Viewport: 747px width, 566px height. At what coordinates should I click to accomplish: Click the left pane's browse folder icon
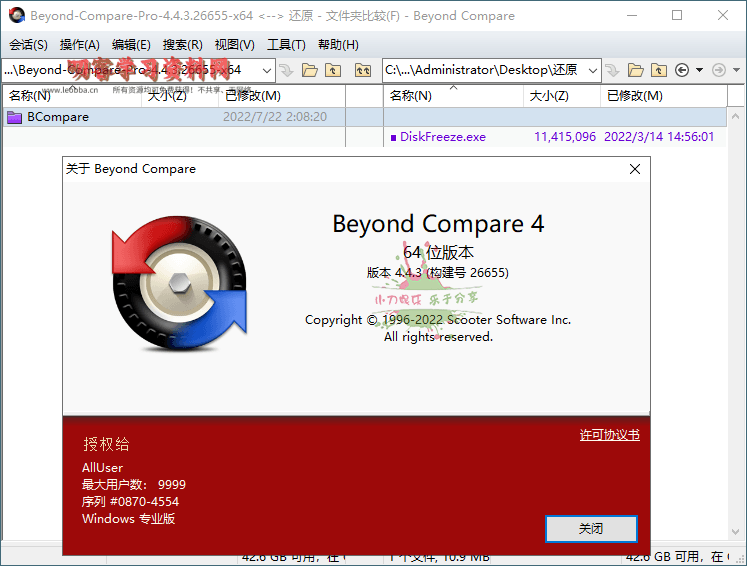coord(309,70)
